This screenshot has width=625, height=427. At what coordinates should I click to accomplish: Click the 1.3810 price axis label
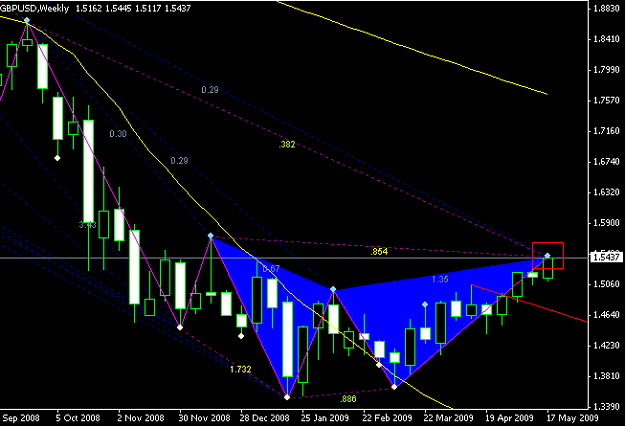tap(606, 376)
